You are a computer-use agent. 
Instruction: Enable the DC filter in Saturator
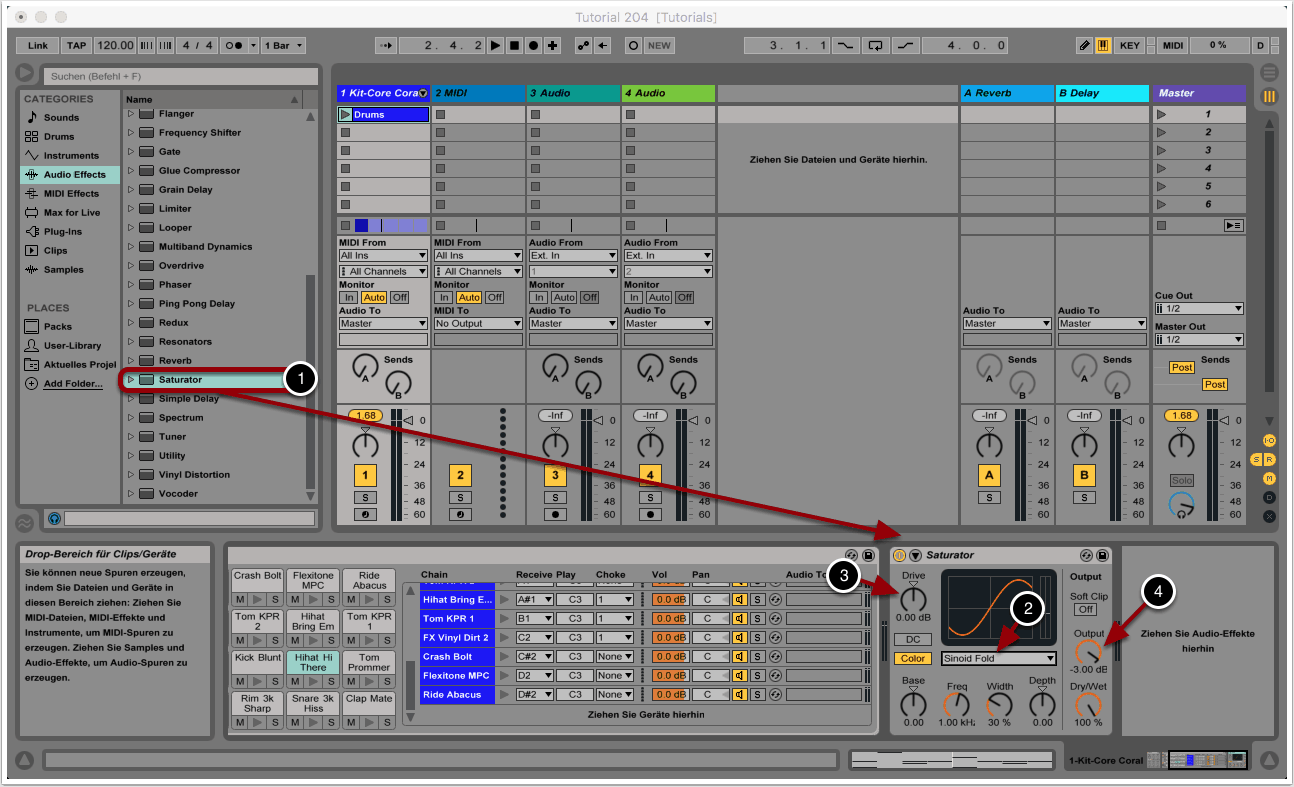912,639
